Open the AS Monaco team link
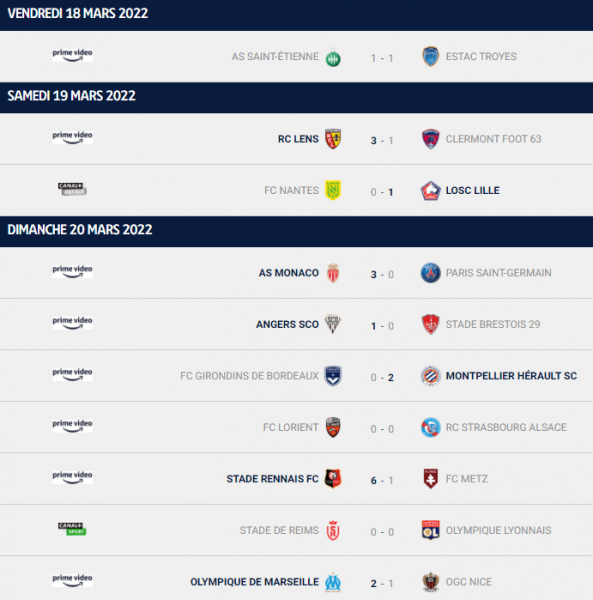The image size is (593, 600). click(x=288, y=273)
